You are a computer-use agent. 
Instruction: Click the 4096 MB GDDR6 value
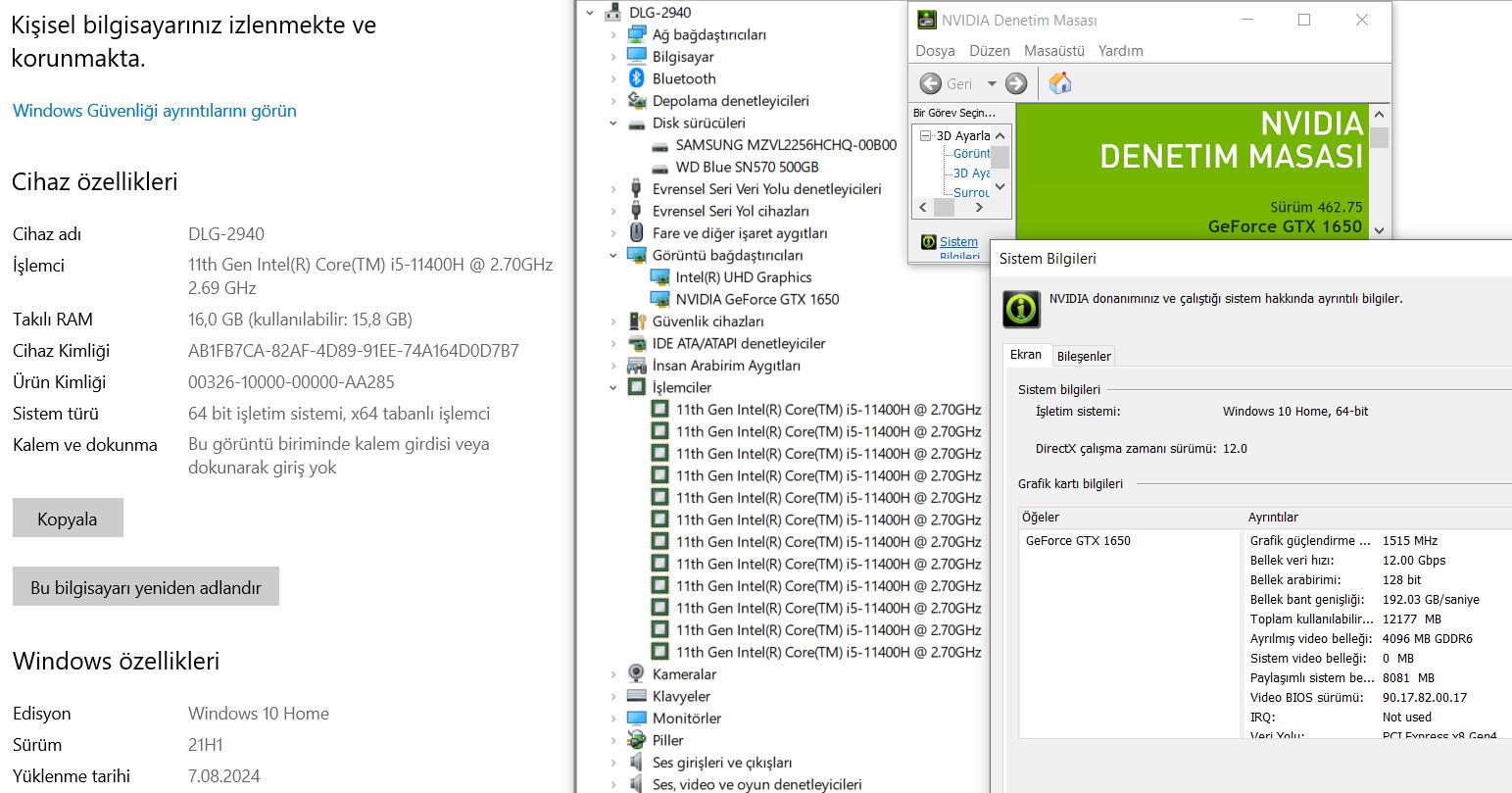click(1427, 639)
